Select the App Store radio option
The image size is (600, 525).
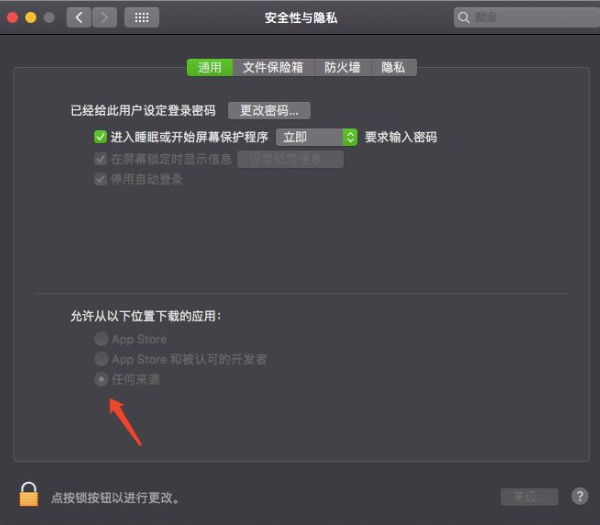(x=101, y=339)
